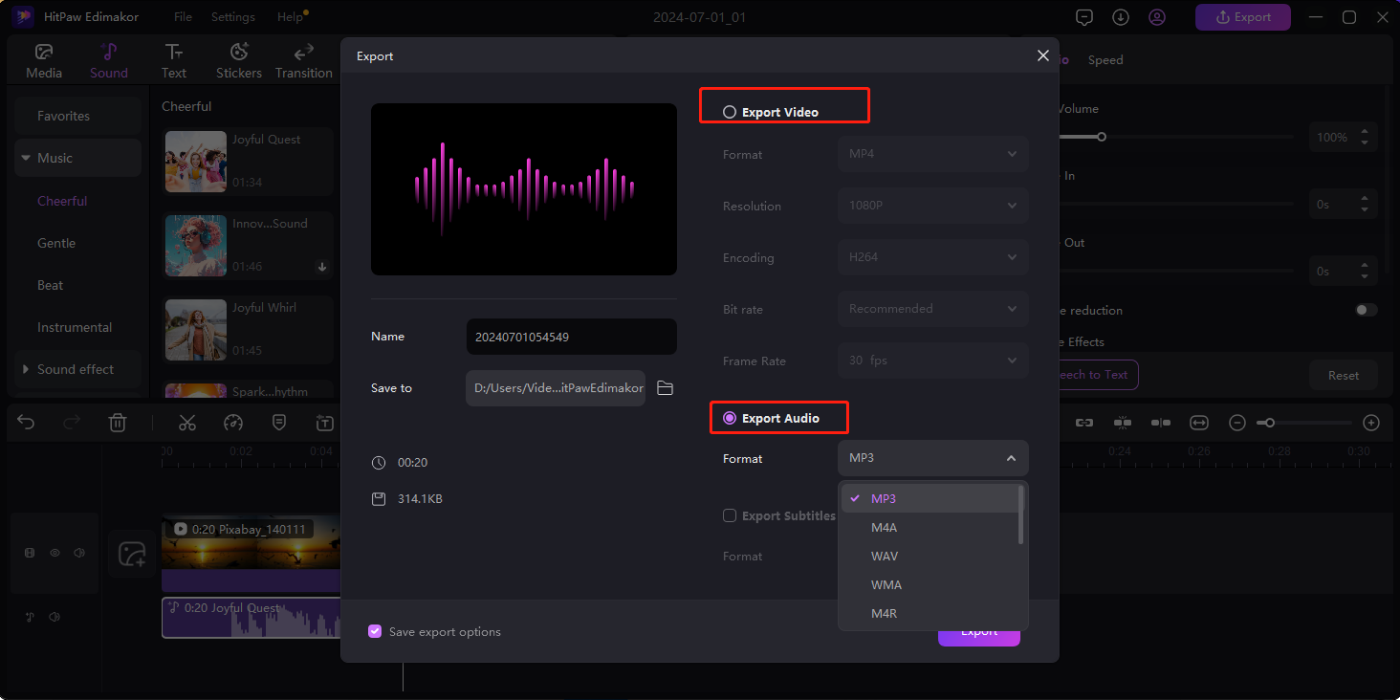Switch to the Transition panel
The image size is (1400, 700).
click(x=303, y=58)
